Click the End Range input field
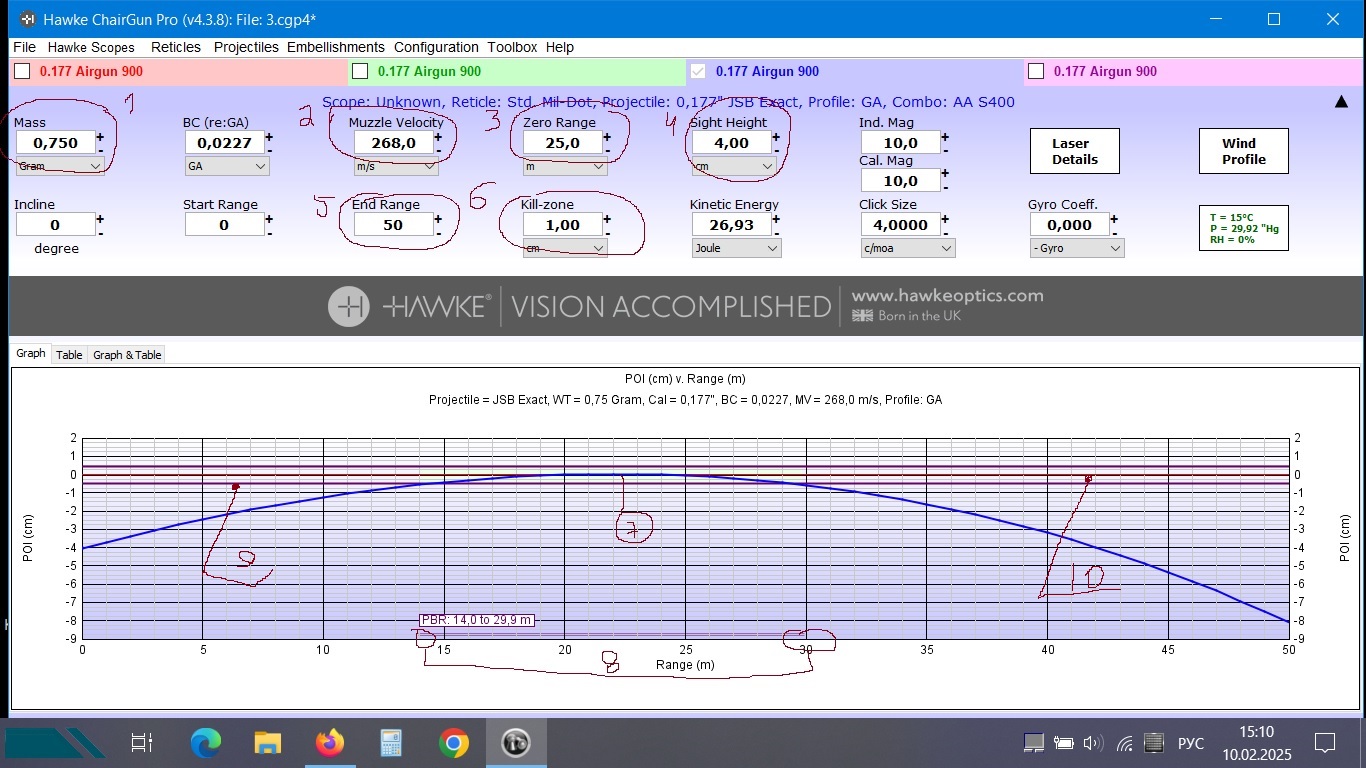Image resolution: width=1366 pixels, height=768 pixels. [x=393, y=225]
